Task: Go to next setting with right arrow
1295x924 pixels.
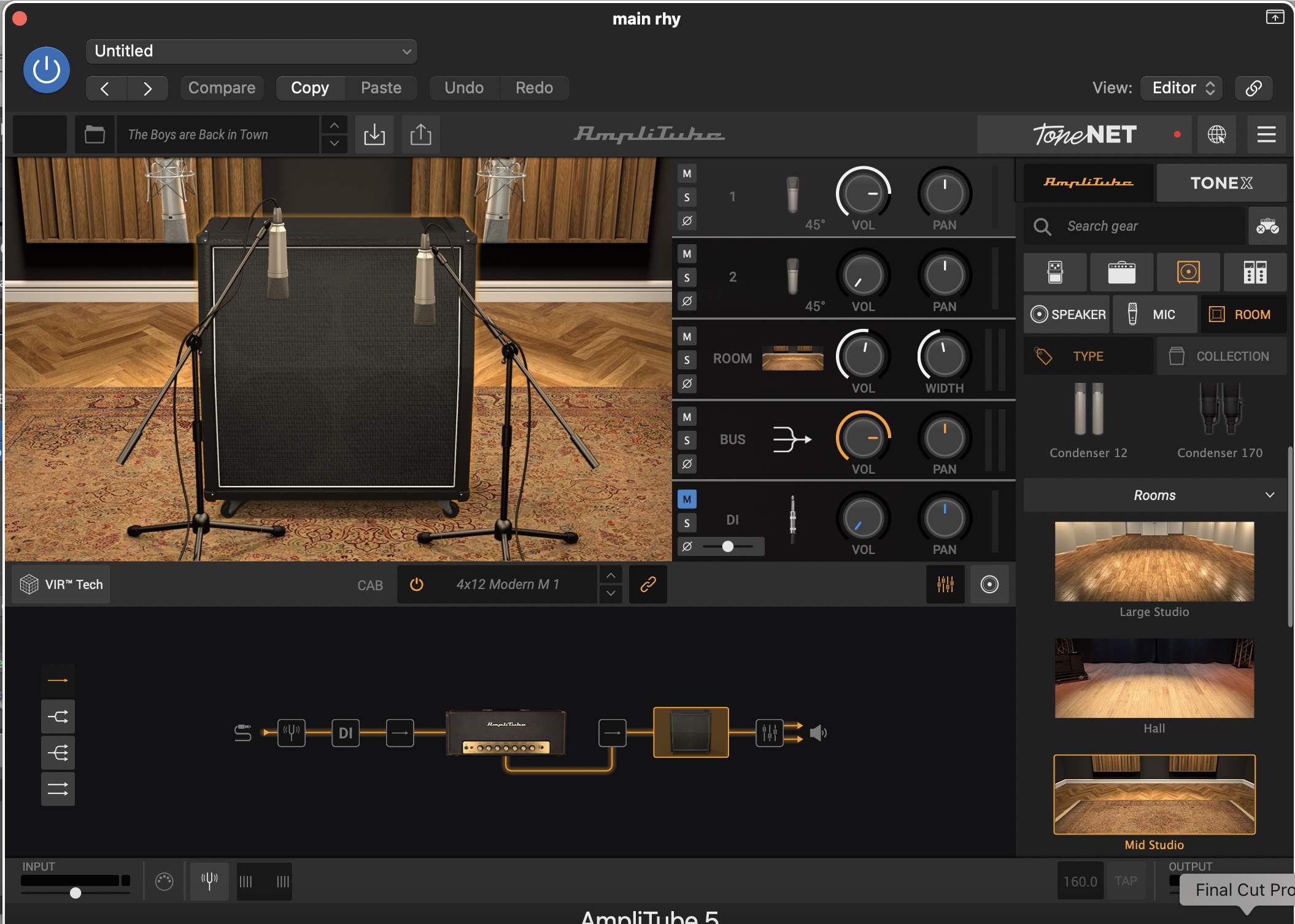Action: pyautogui.click(x=147, y=88)
